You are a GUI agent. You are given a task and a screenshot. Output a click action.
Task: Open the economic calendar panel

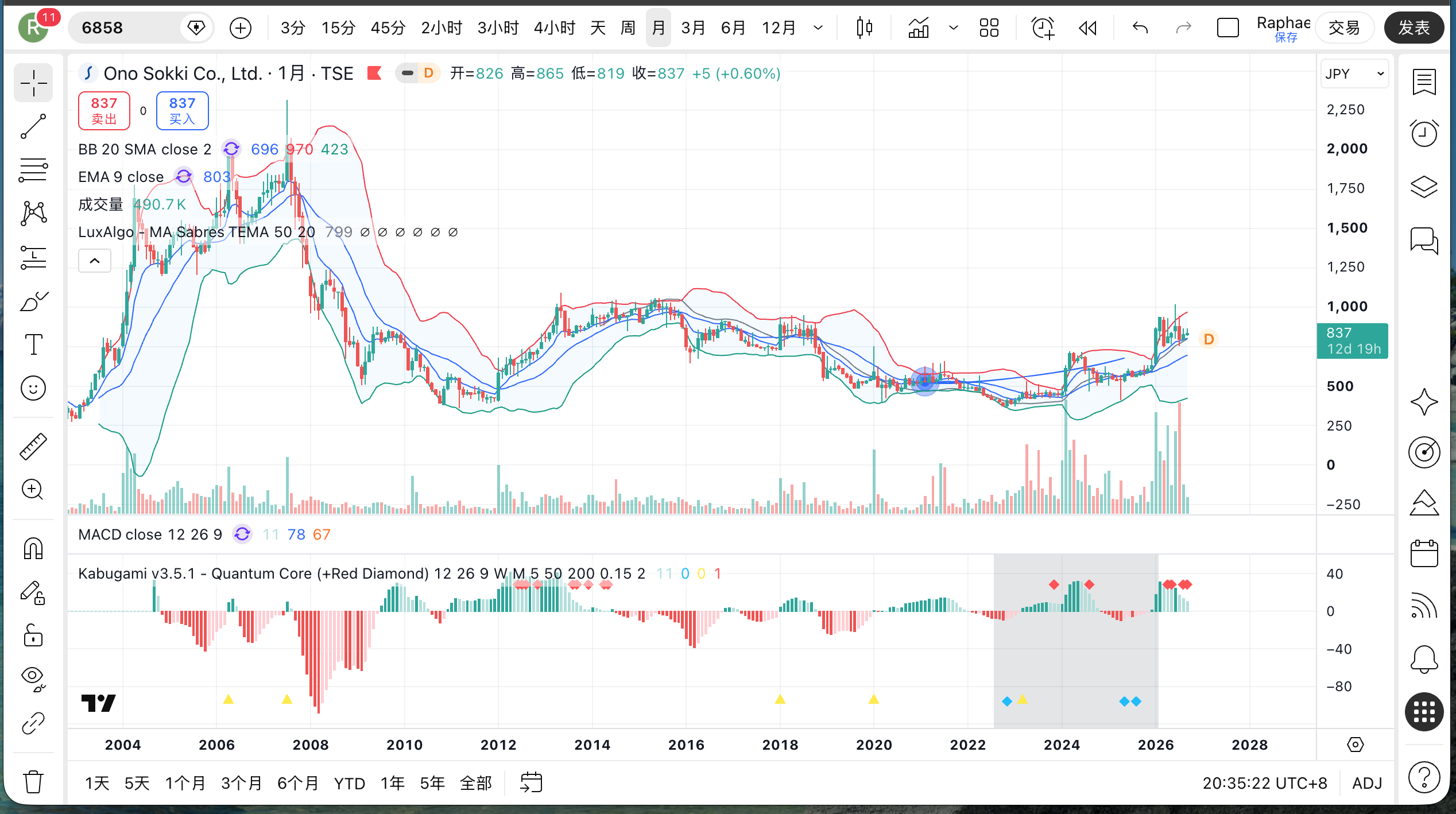tap(1424, 553)
